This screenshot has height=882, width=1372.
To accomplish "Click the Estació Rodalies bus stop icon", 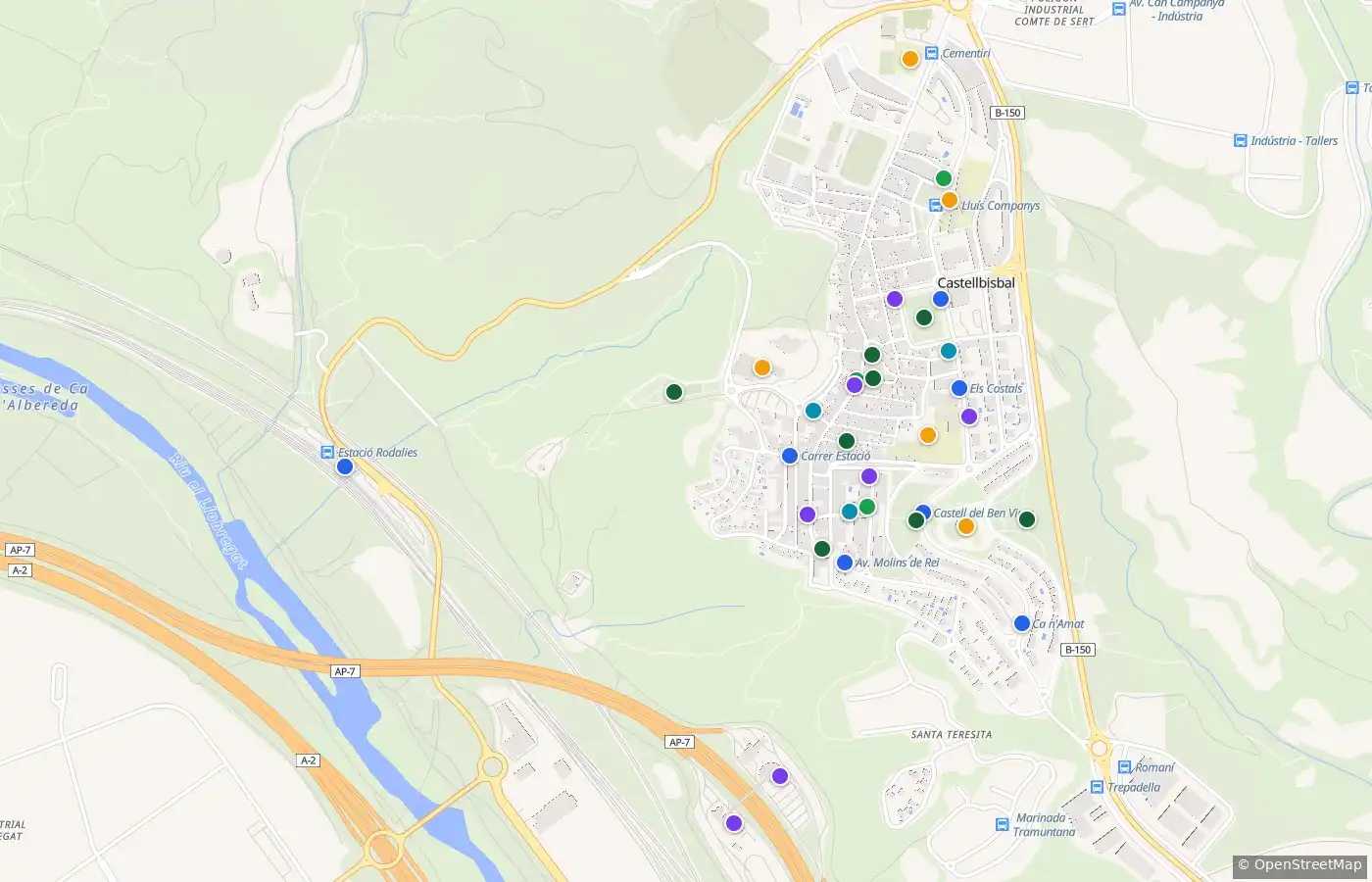I will click(327, 452).
